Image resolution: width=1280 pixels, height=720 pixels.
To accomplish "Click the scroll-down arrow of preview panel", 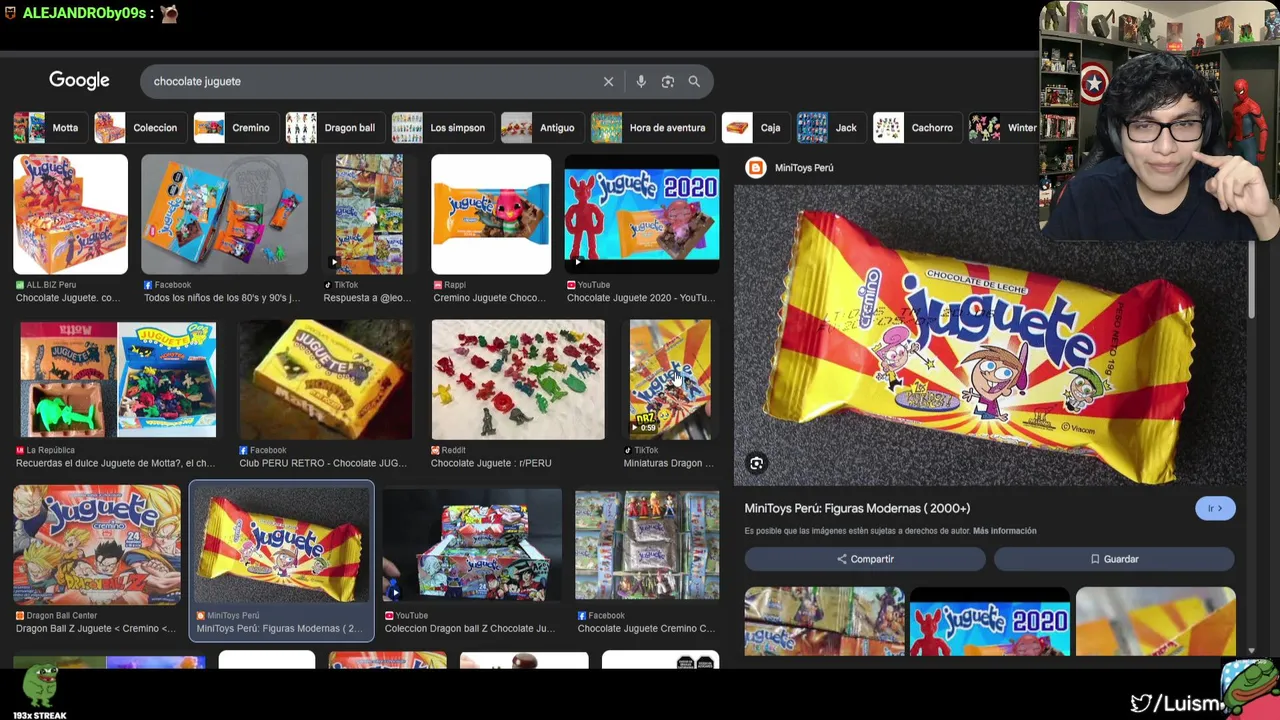I will (x=1251, y=651).
